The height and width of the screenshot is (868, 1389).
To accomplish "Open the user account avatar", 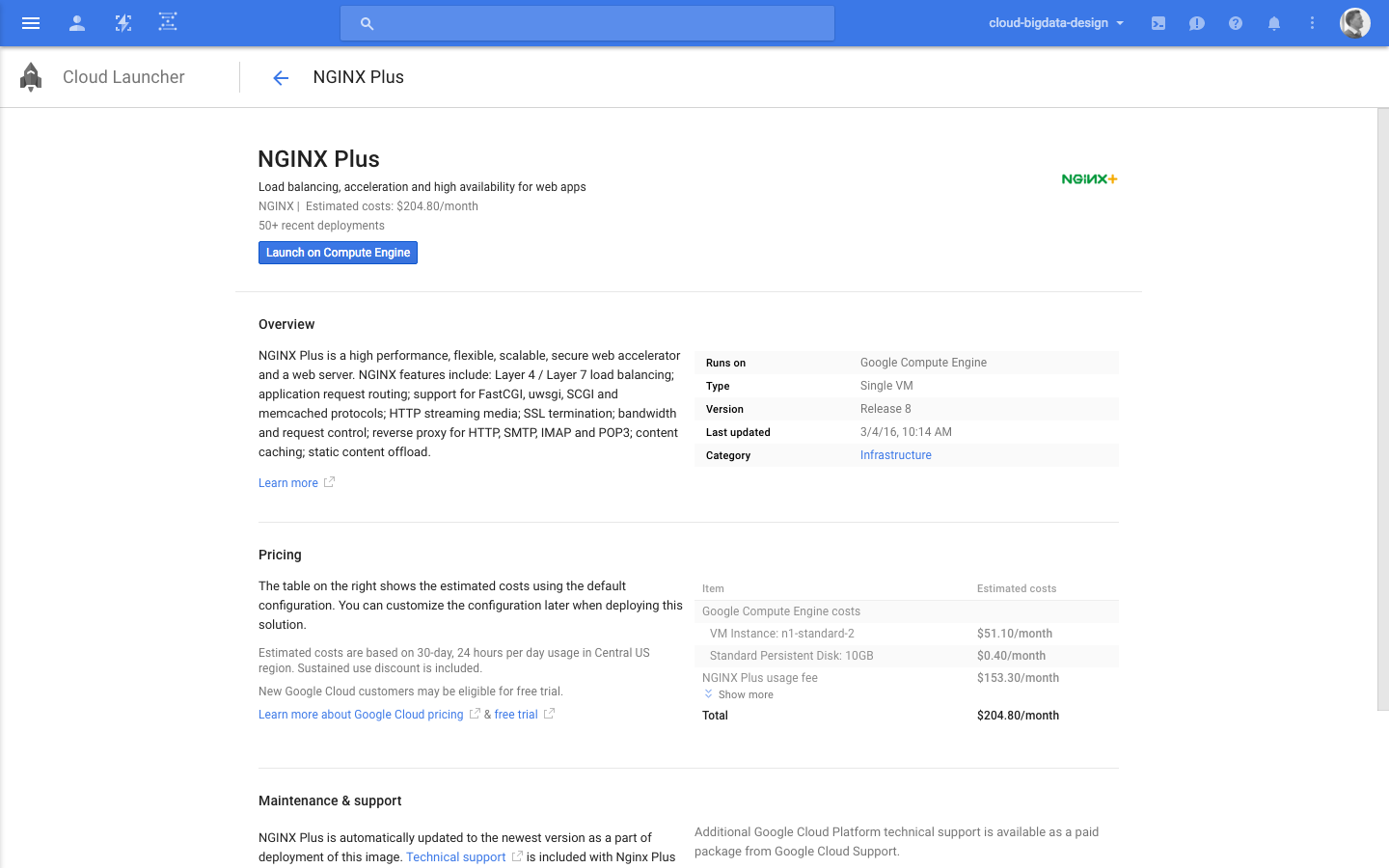I will [1355, 23].
